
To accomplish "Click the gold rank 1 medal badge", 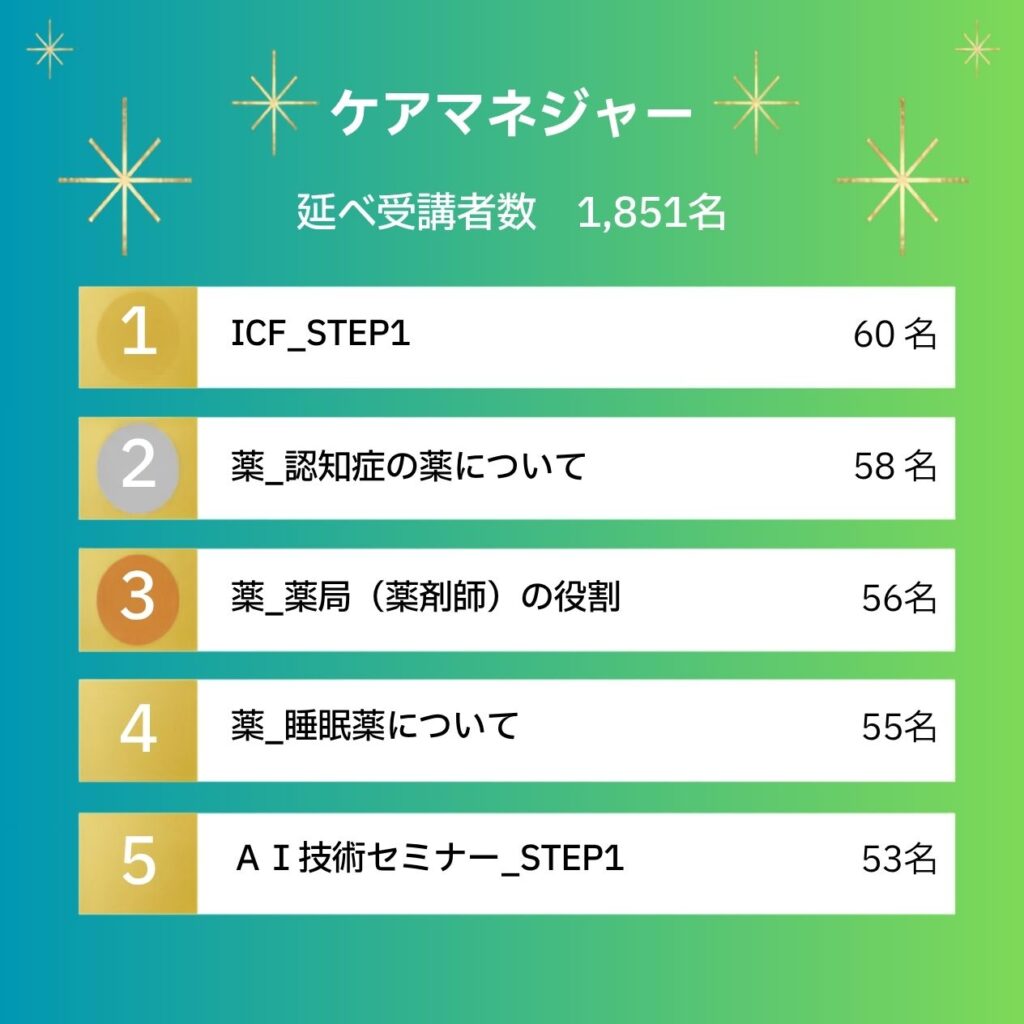I will click(x=138, y=336).
